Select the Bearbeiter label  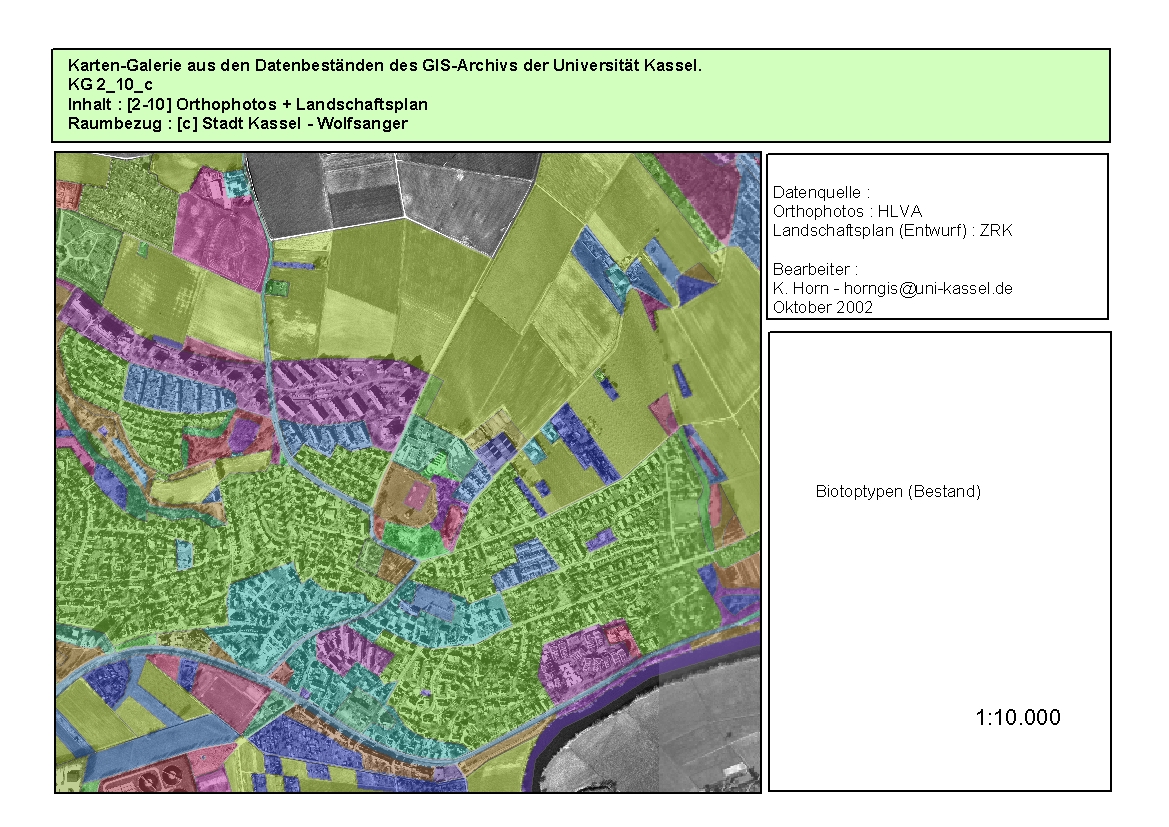coord(815,270)
